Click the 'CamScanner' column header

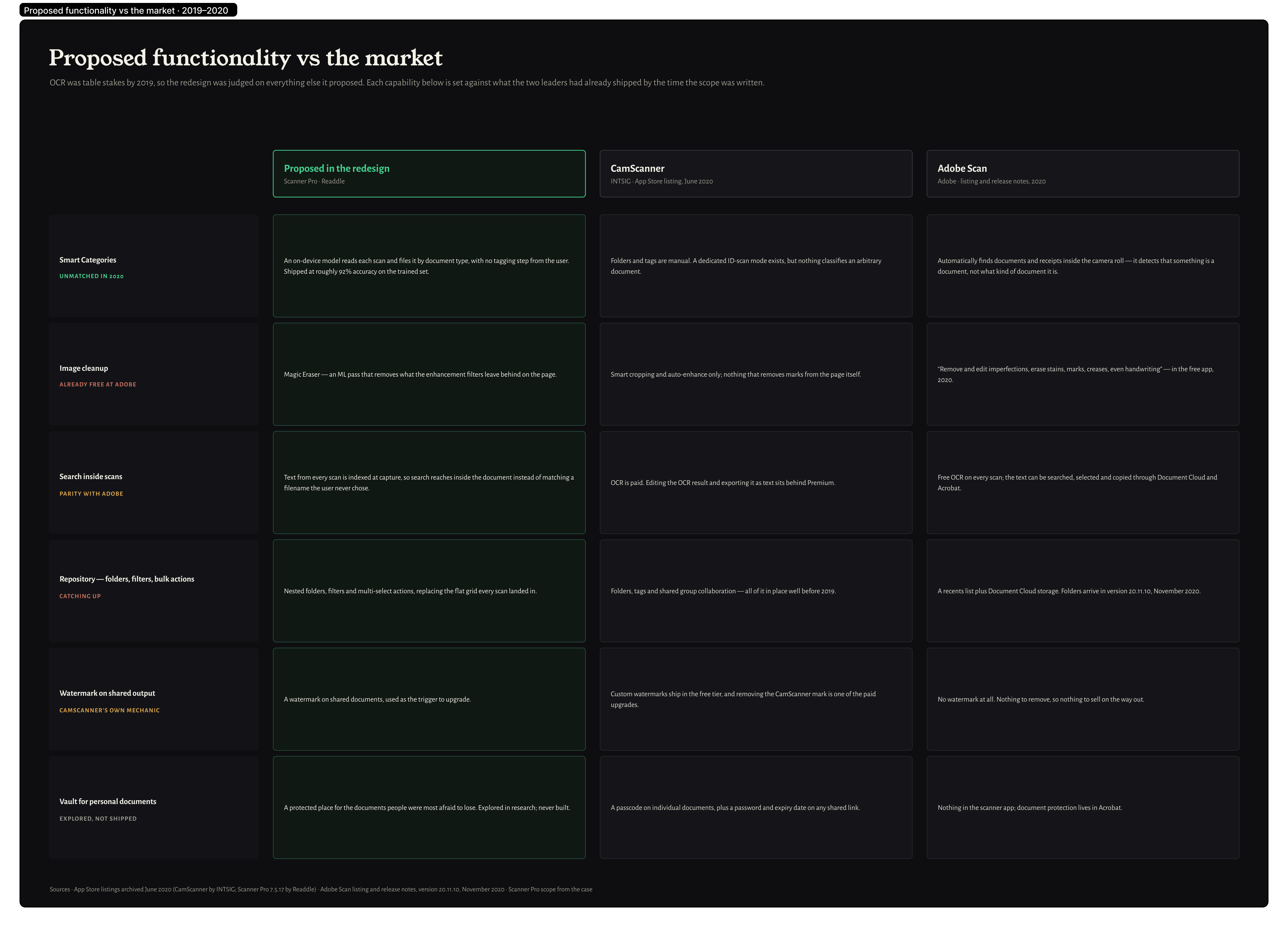[756, 174]
